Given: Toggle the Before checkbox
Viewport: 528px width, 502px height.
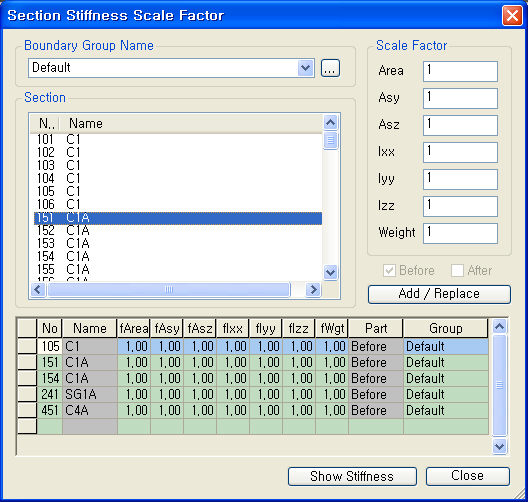Looking at the screenshot, I should (390, 270).
